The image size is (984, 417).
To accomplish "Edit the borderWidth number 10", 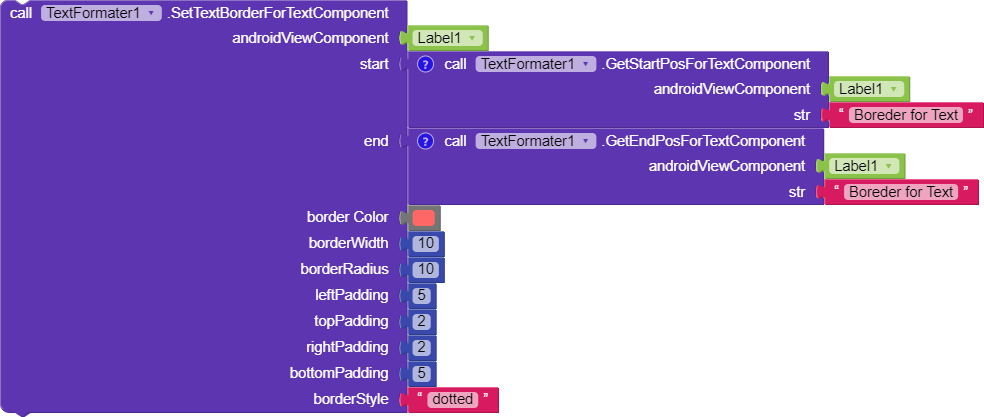I will (x=427, y=243).
